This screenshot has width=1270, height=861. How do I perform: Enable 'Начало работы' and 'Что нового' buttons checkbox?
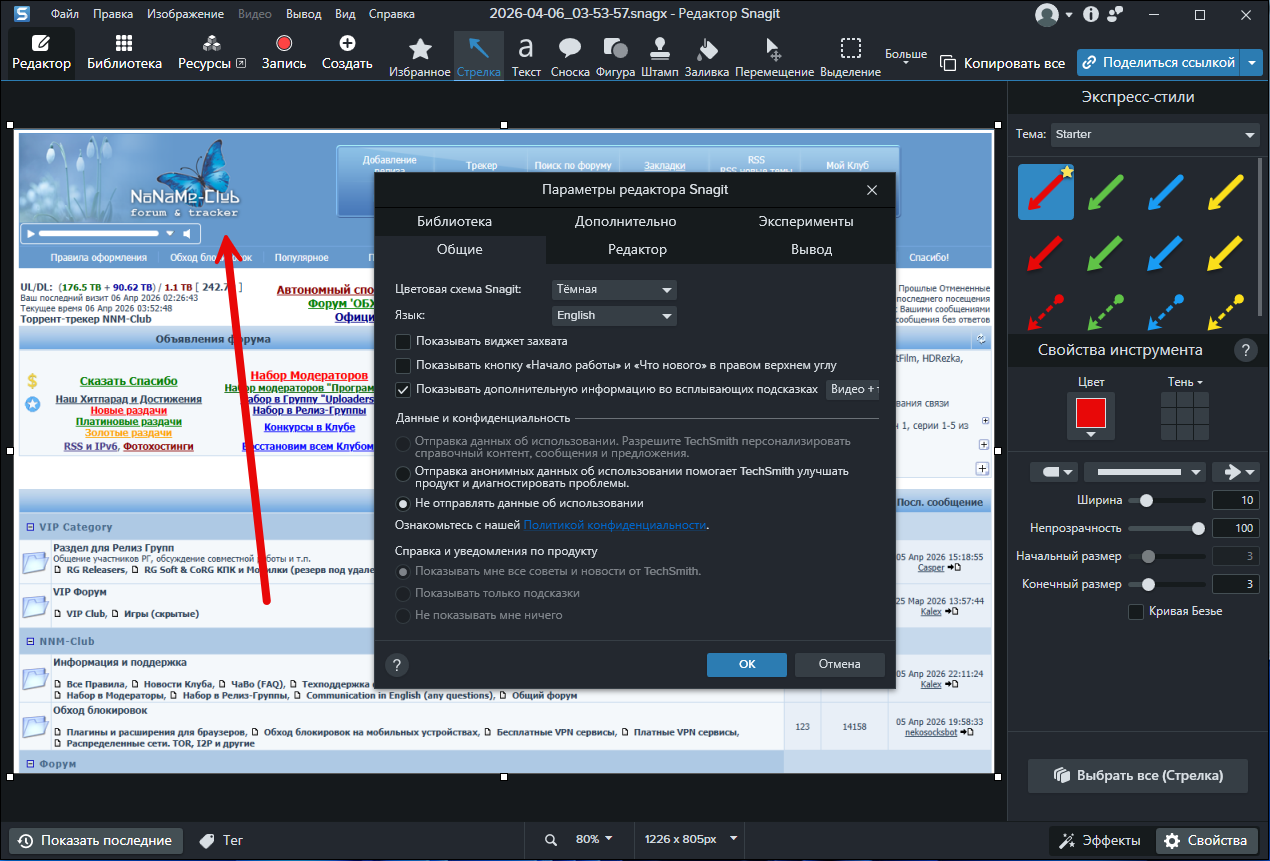point(403,366)
